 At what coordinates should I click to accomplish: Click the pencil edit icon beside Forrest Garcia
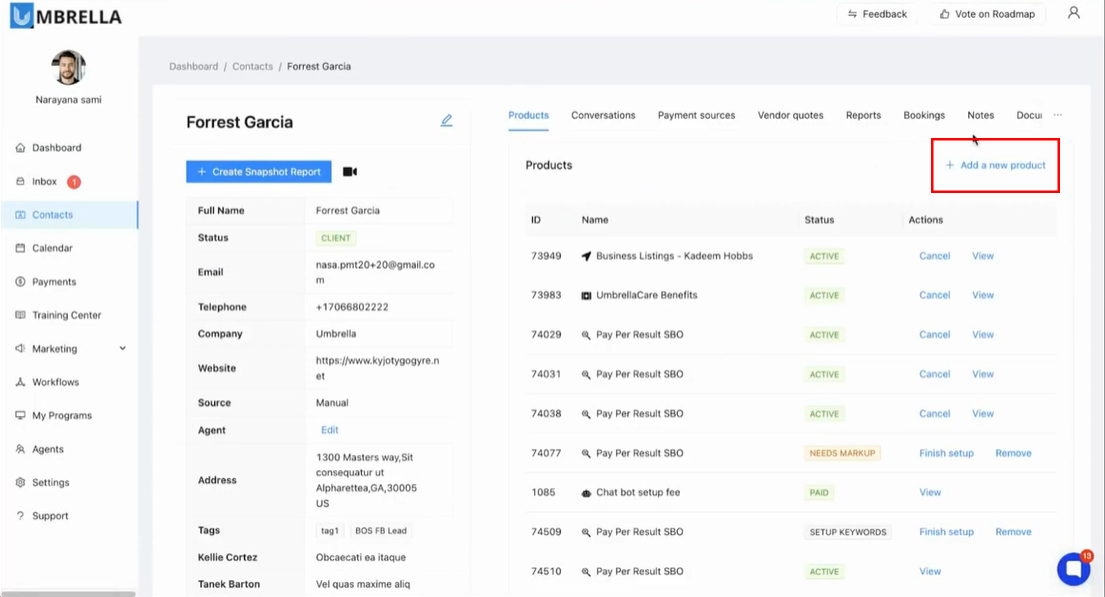446,121
